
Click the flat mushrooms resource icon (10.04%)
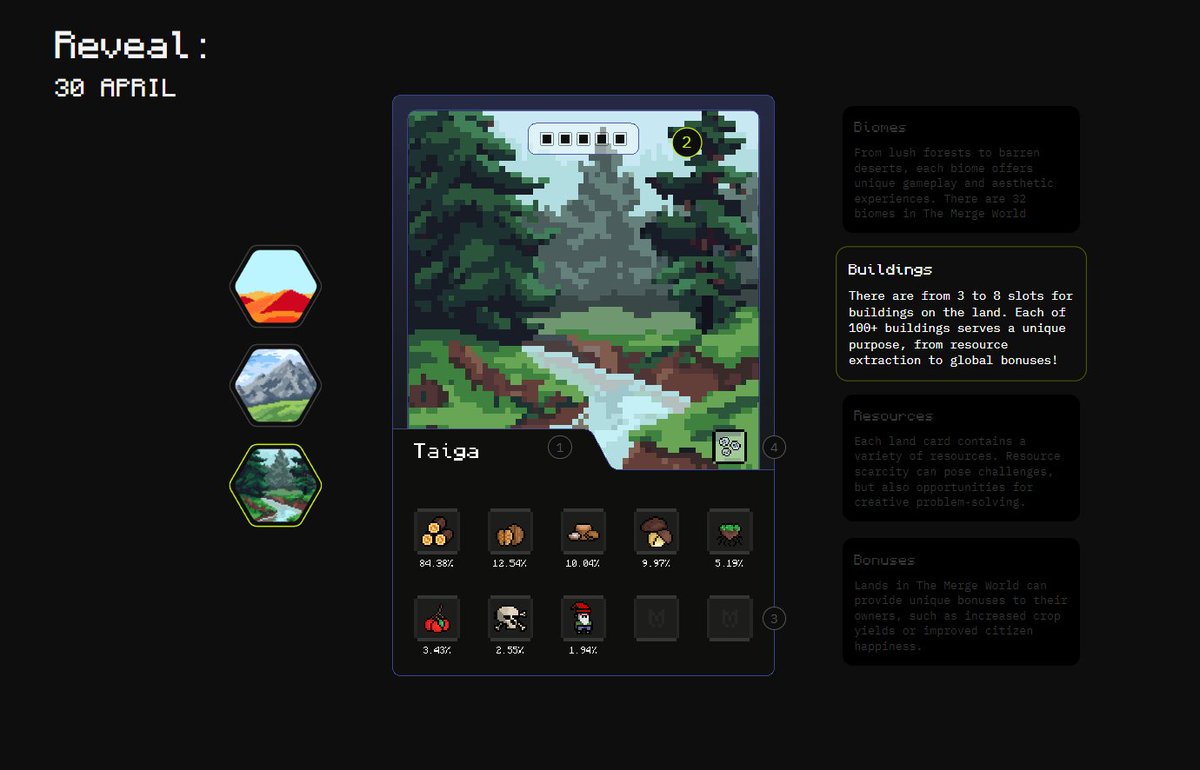click(583, 531)
